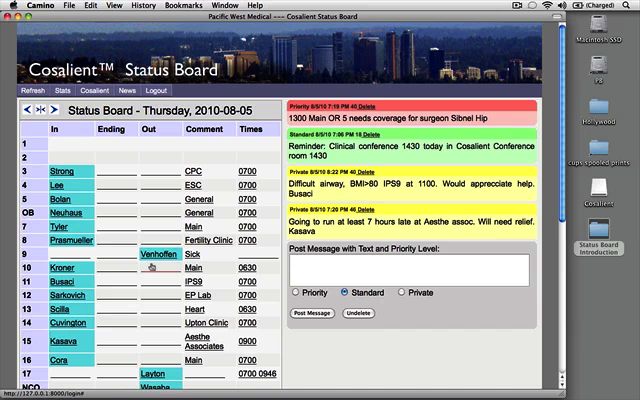This screenshot has height=400, width=640.
Task: Open the View menu
Action: (114, 5)
